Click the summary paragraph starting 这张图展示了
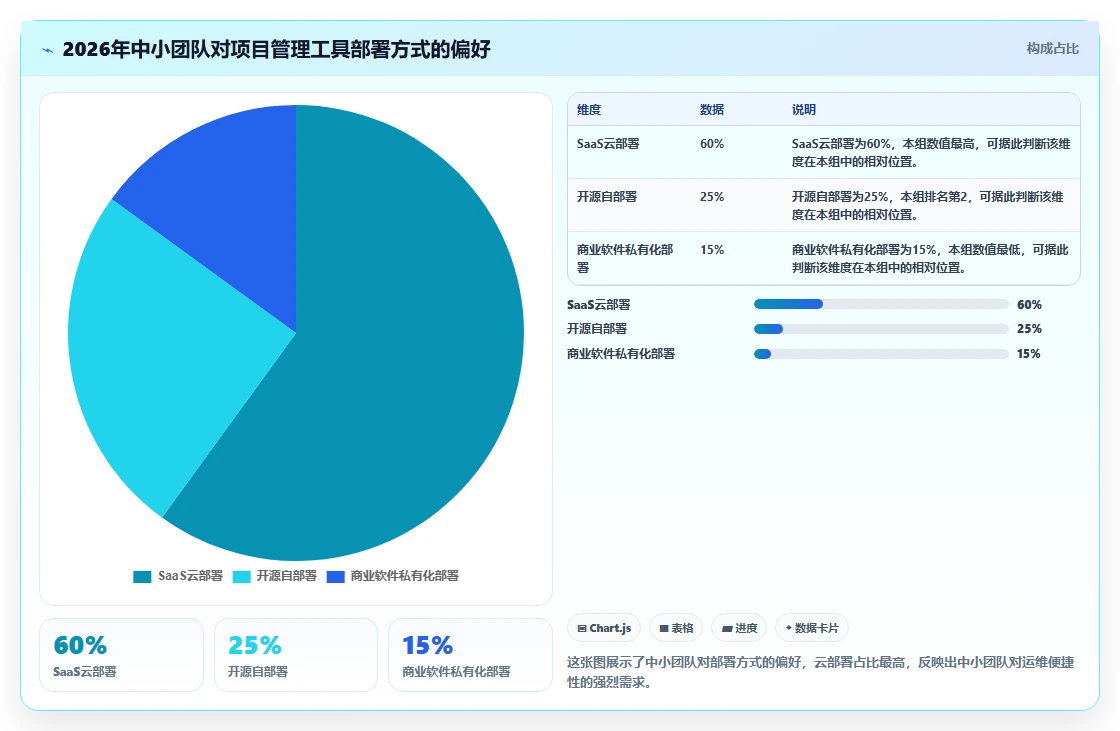Screen dimensions: 1120x731 click(x=821, y=672)
